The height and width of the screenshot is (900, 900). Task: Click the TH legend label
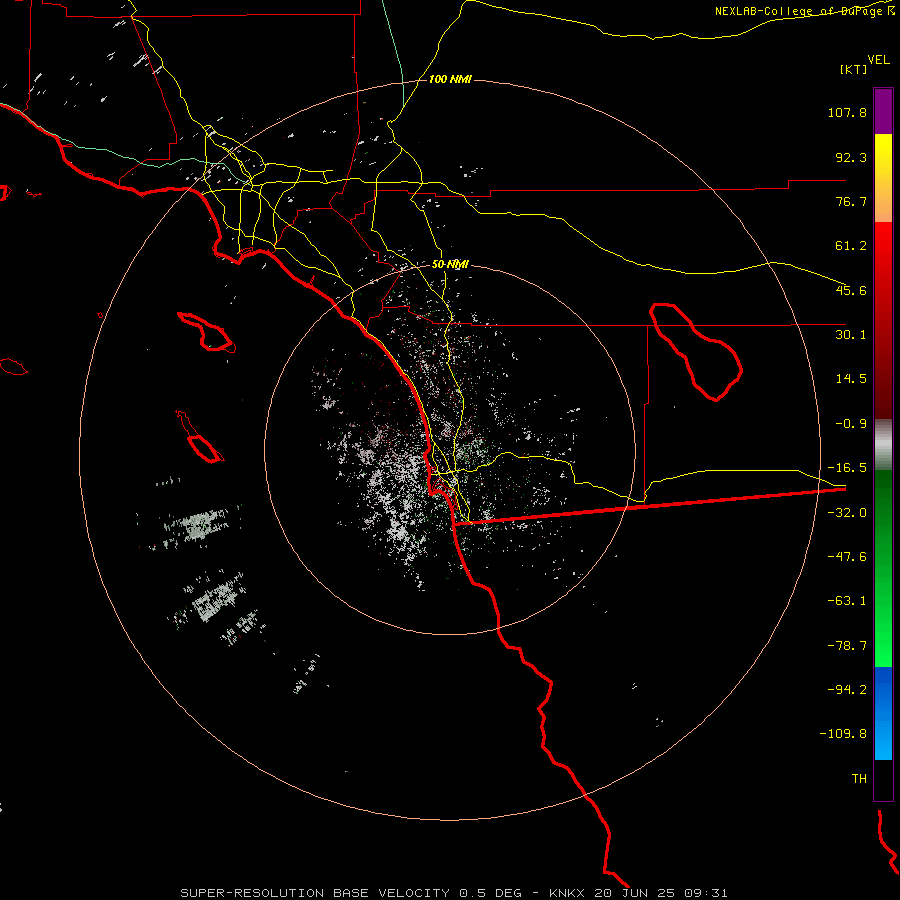tap(859, 779)
